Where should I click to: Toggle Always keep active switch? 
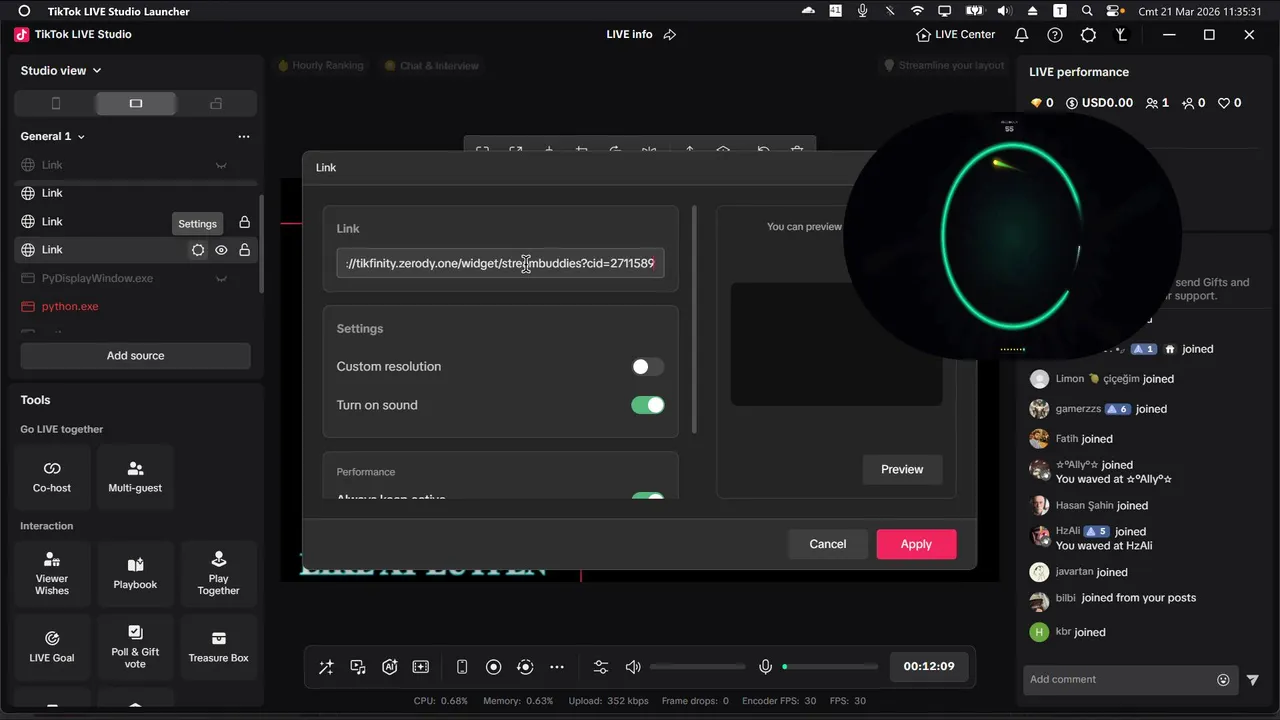[647, 497]
